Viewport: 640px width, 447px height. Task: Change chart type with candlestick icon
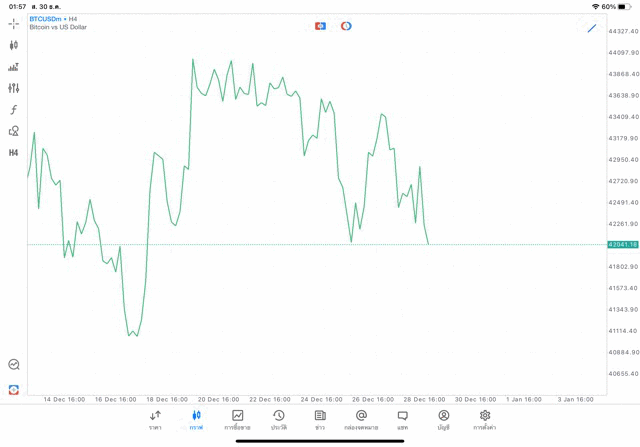(13, 45)
